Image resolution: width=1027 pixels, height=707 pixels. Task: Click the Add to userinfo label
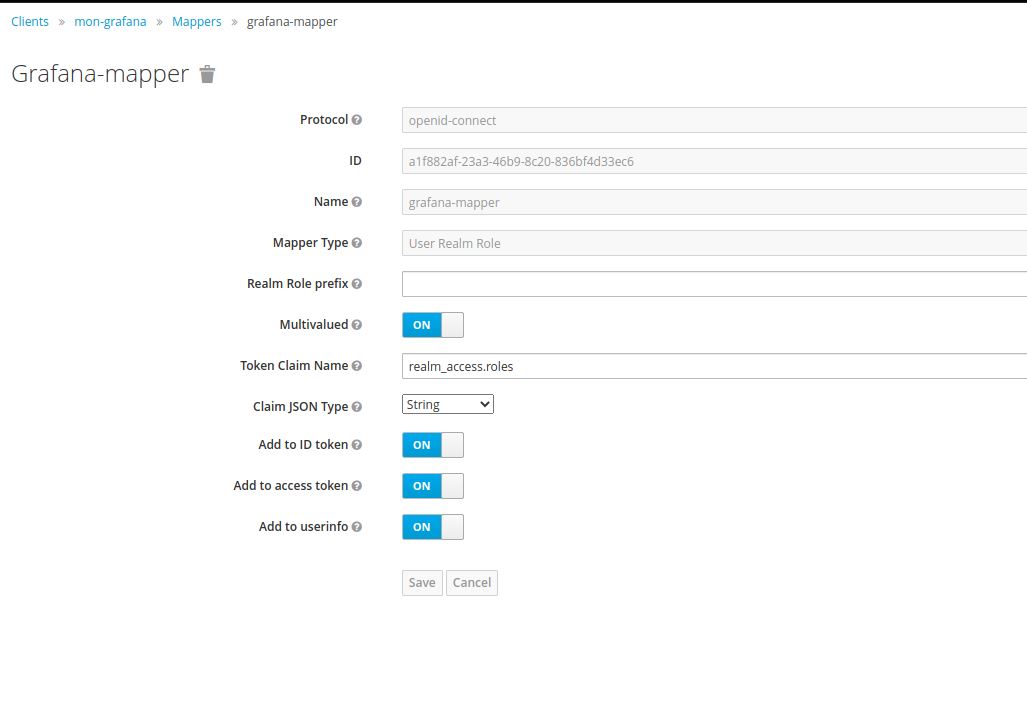(303, 527)
